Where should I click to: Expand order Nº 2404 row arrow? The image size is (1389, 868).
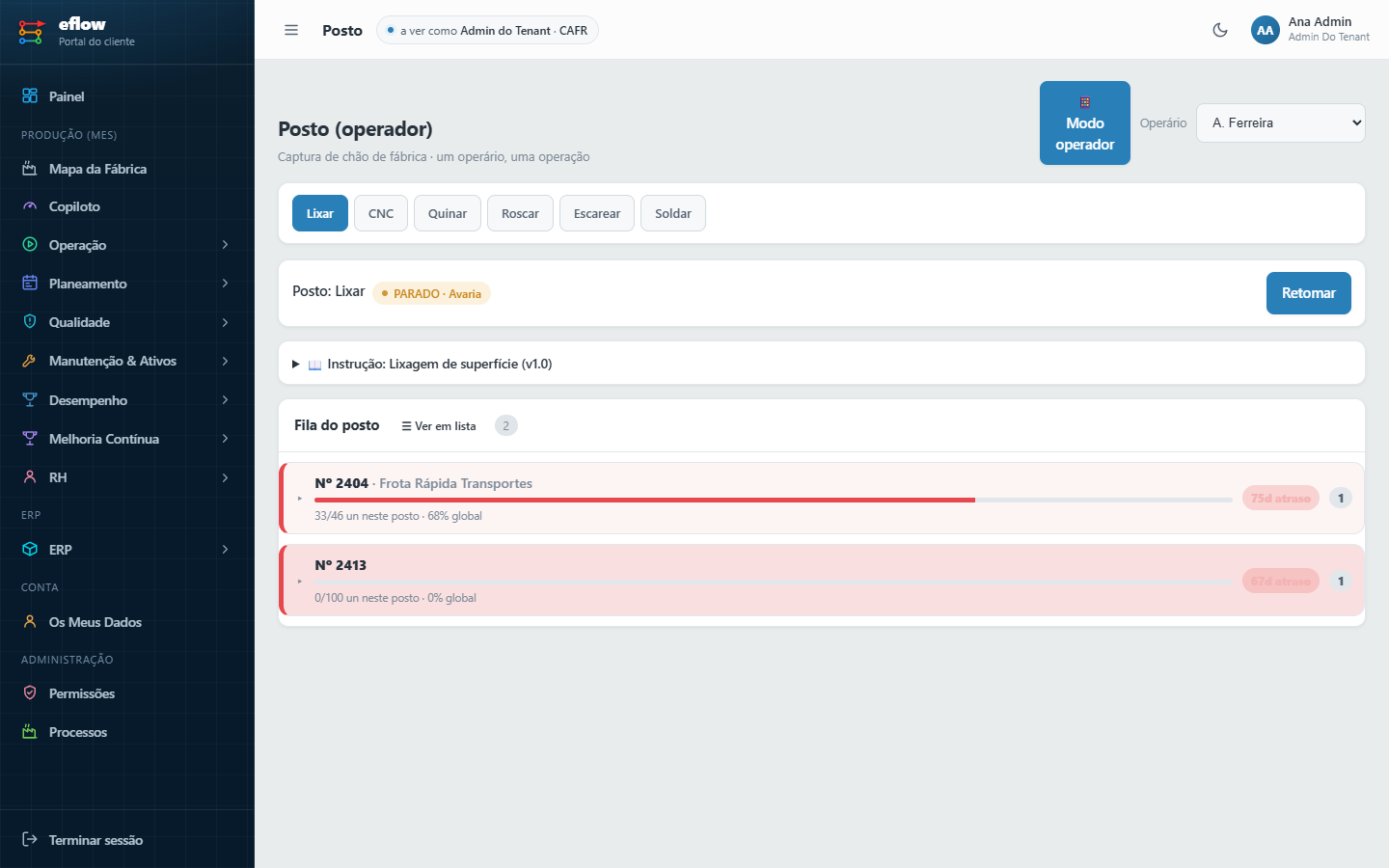pyautogui.click(x=300, y=499)
